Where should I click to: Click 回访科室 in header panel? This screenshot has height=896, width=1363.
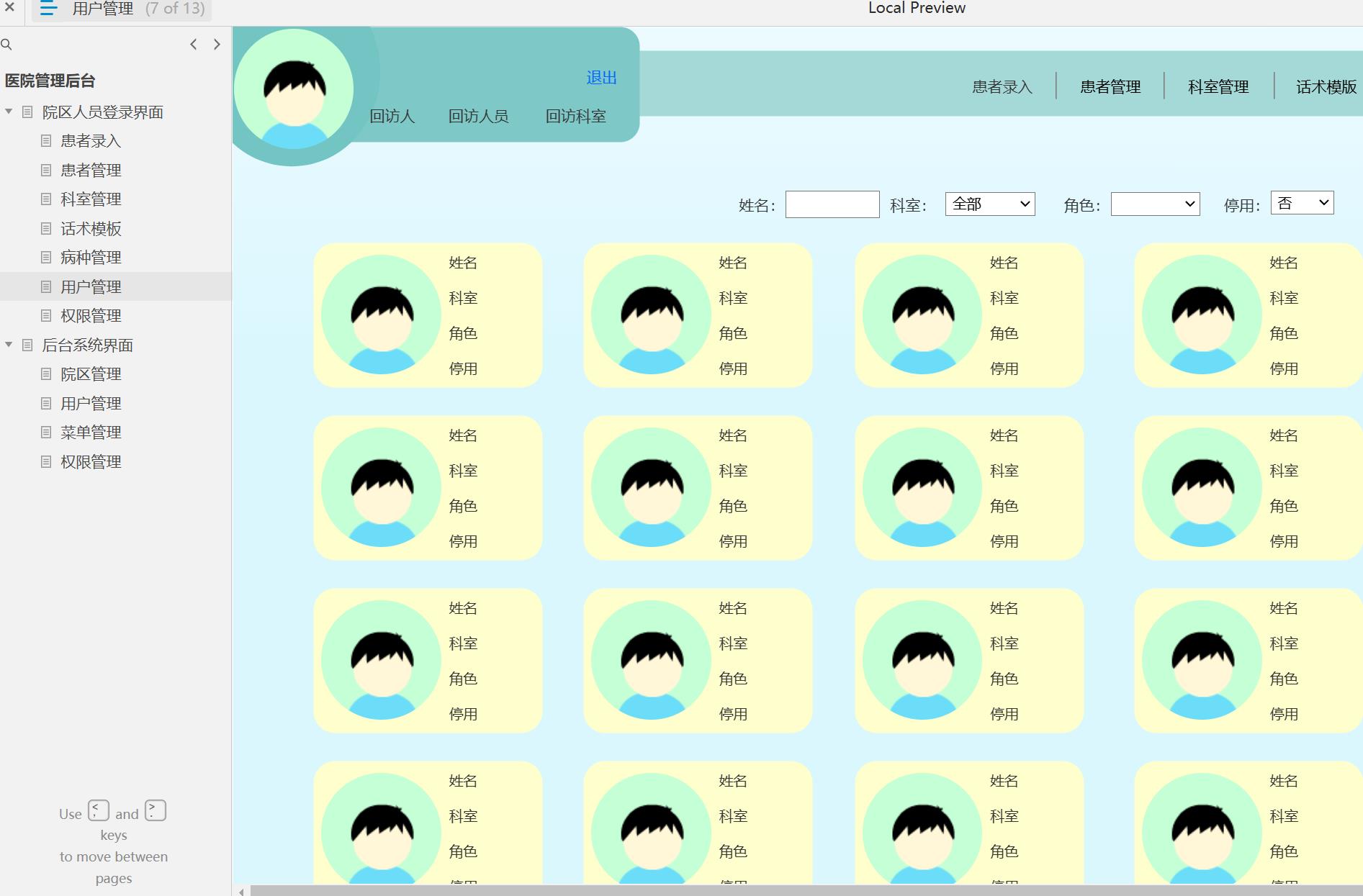(x=575, y=116)
